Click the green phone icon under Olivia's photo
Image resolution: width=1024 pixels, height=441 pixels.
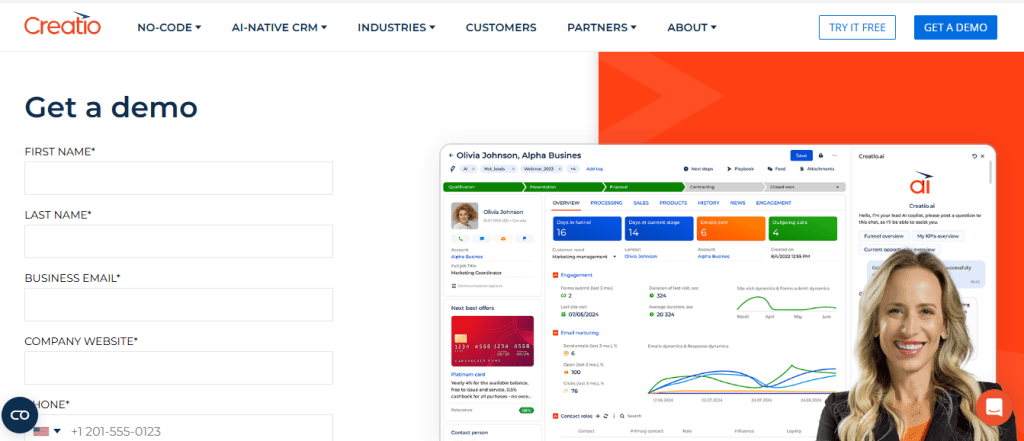coord(460,238)
